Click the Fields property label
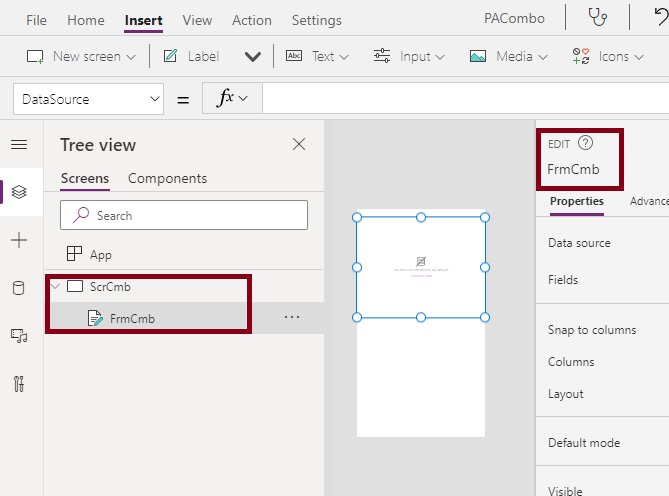This screenshot has width=669, height=496. [563, 280]
